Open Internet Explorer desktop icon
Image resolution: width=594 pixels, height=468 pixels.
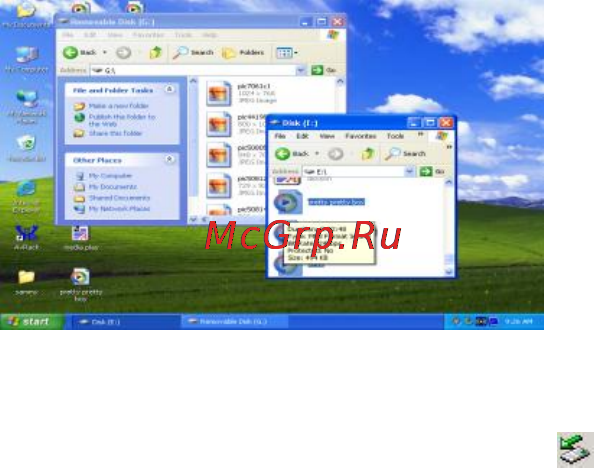click(26, 197)
